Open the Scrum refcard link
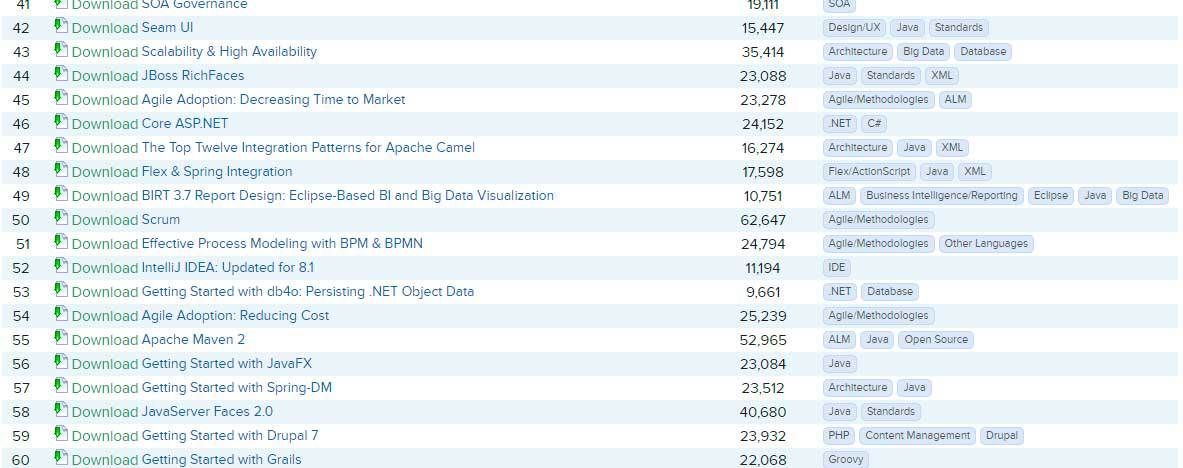Screen dimensions: 1183x468 (161, 220)
